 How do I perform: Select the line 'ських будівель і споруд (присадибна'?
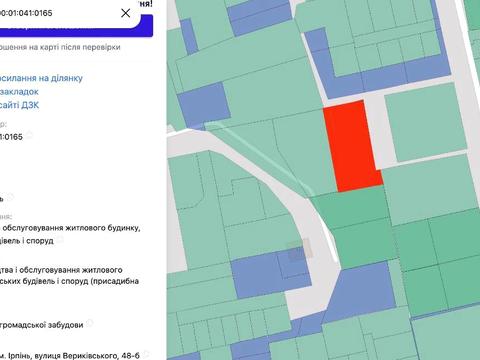pos(69,281)
